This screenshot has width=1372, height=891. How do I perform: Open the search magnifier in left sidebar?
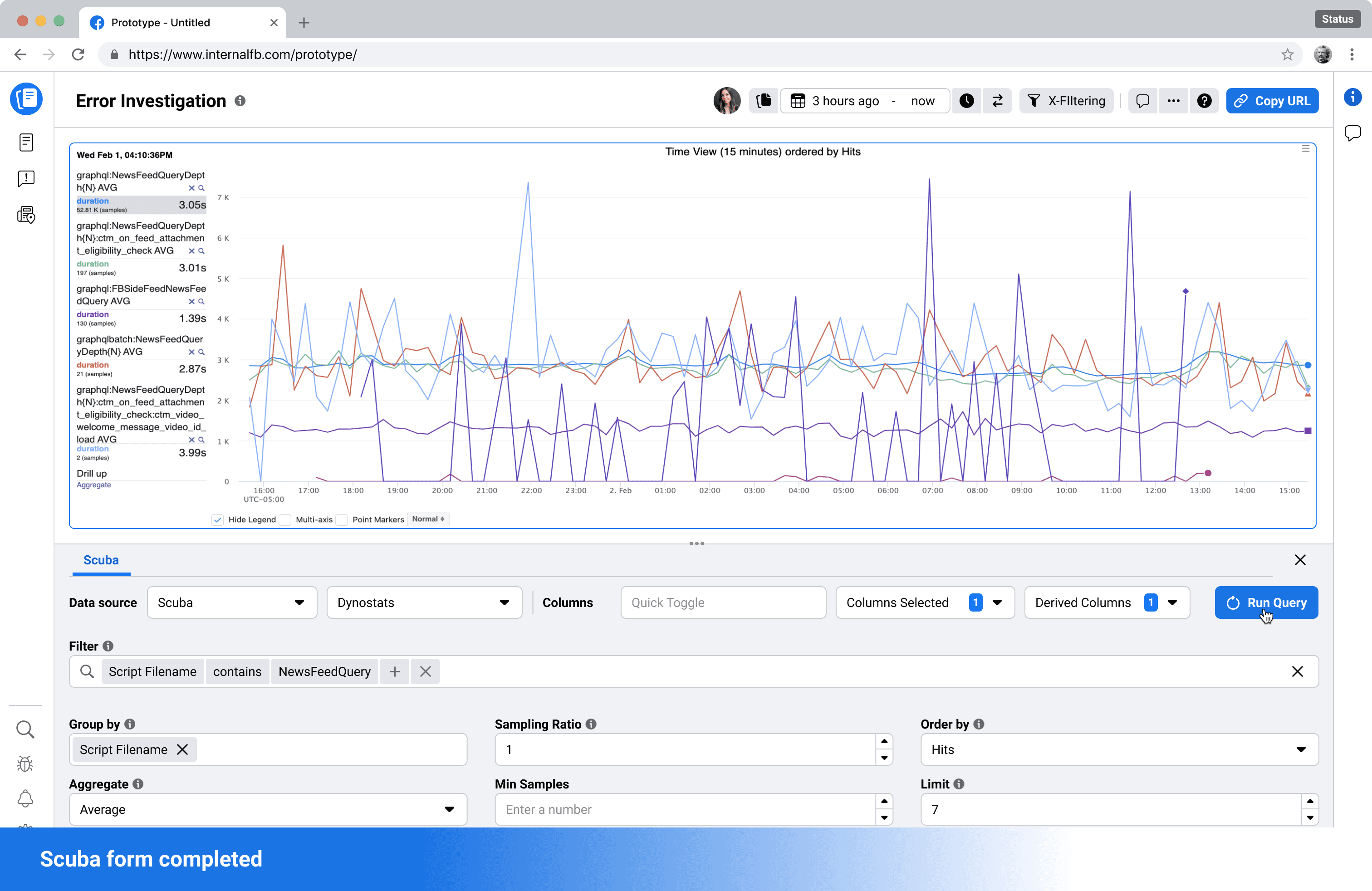pos(25,729)
